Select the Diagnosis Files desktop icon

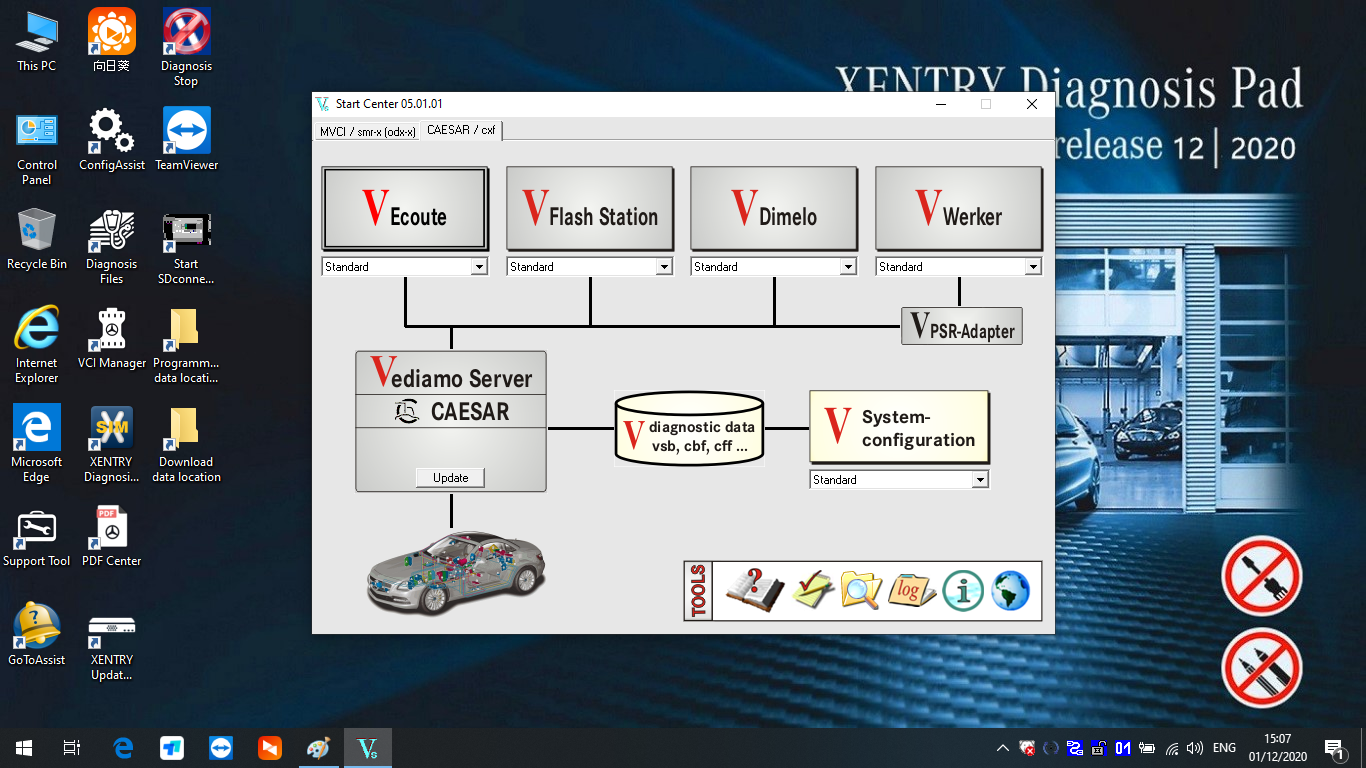pyautogui.click(x=112, y=247)
